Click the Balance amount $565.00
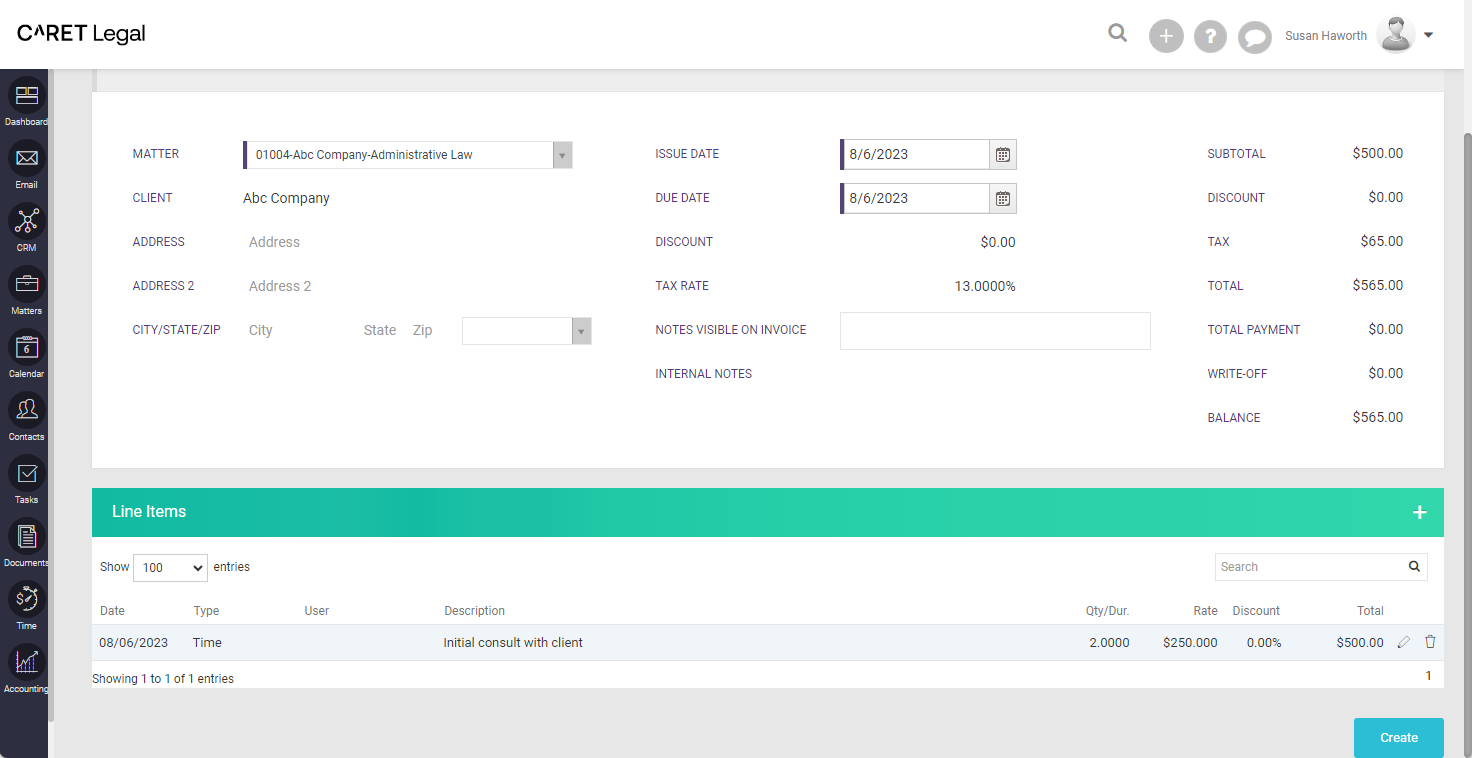Viewport: 1472px width, 758px height. [x=1377, y=417]
